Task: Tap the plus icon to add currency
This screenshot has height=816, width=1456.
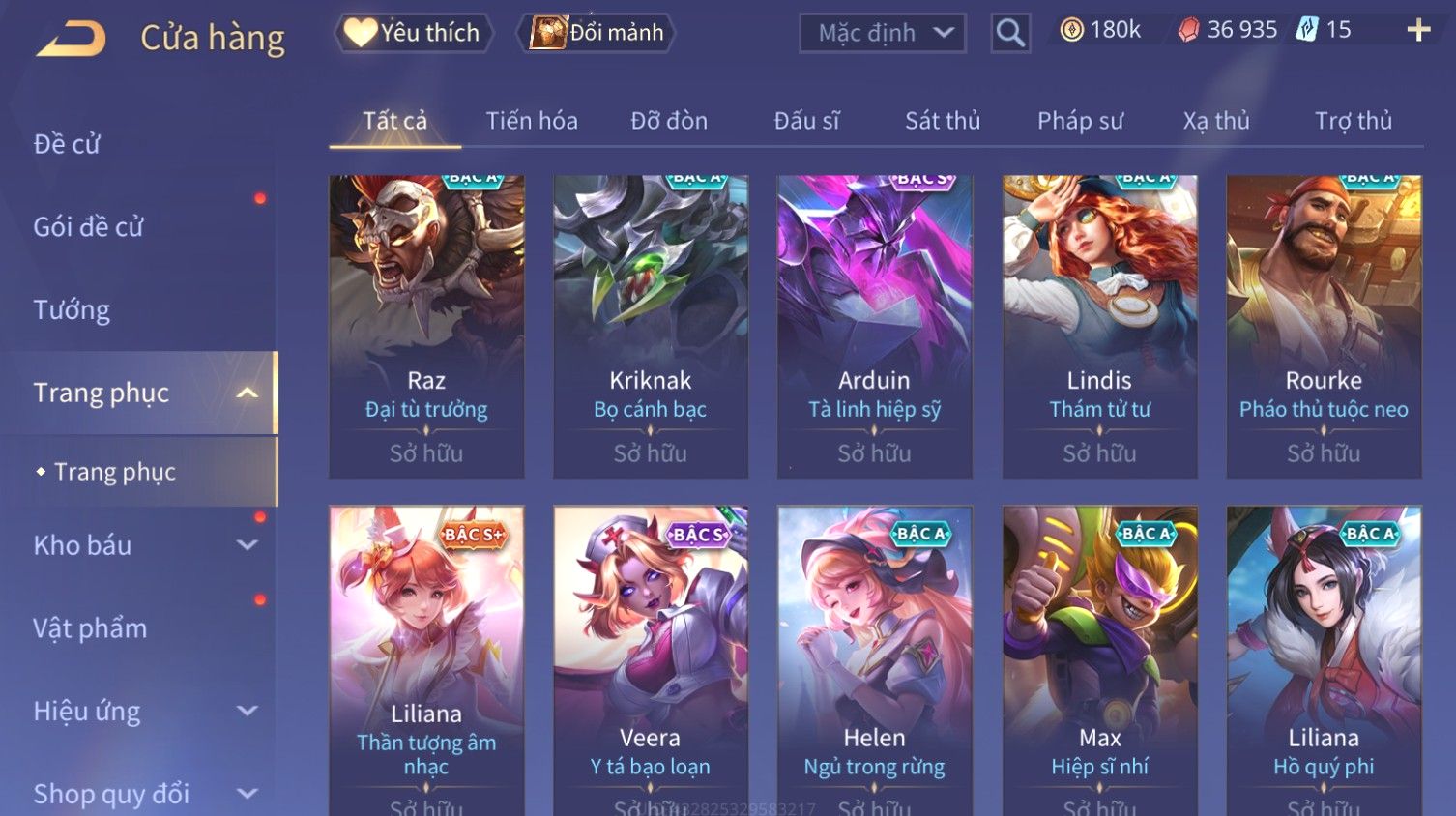Action: tap(1418, 31)
